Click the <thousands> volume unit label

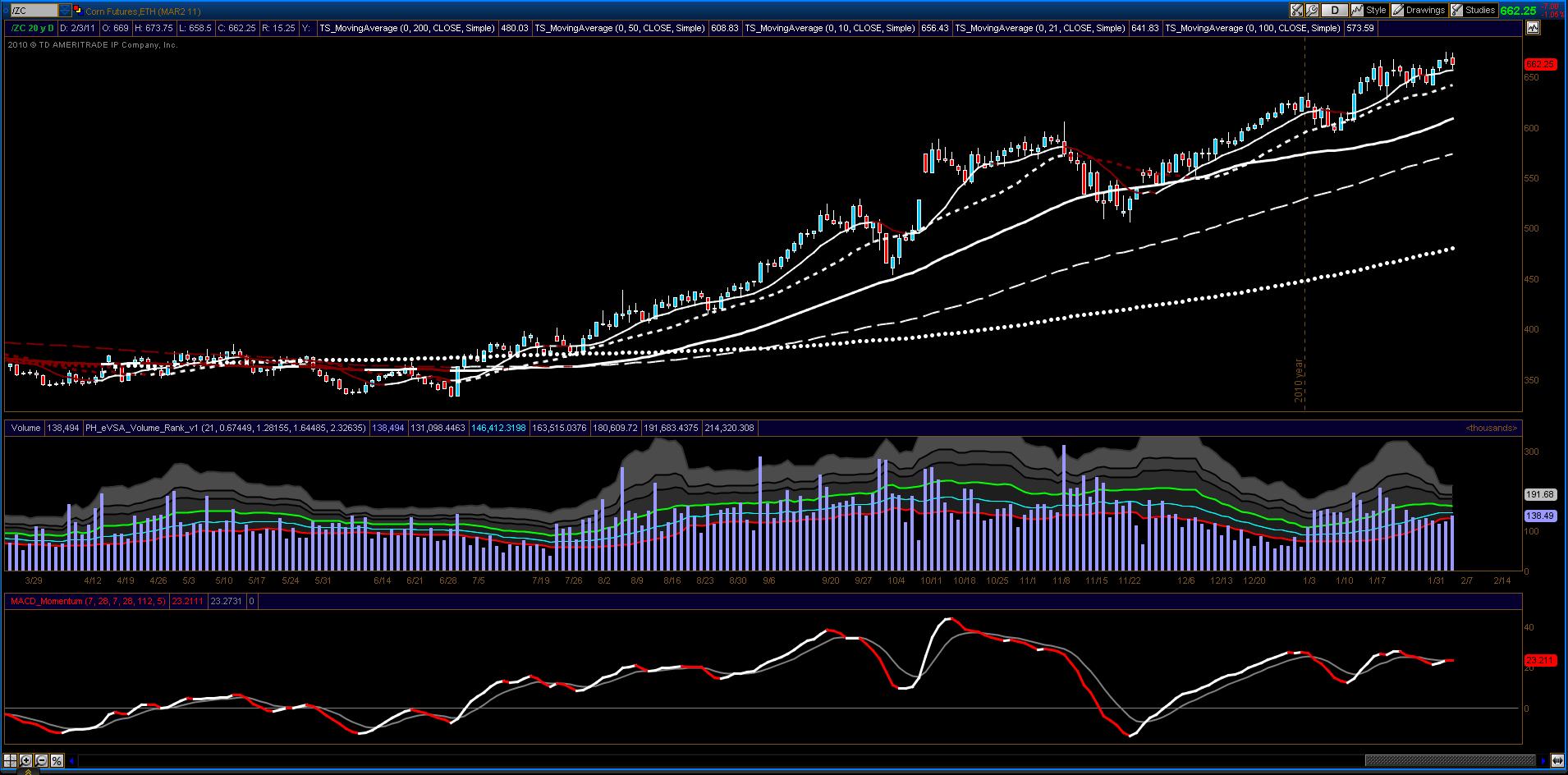(x=1492, y=428)
